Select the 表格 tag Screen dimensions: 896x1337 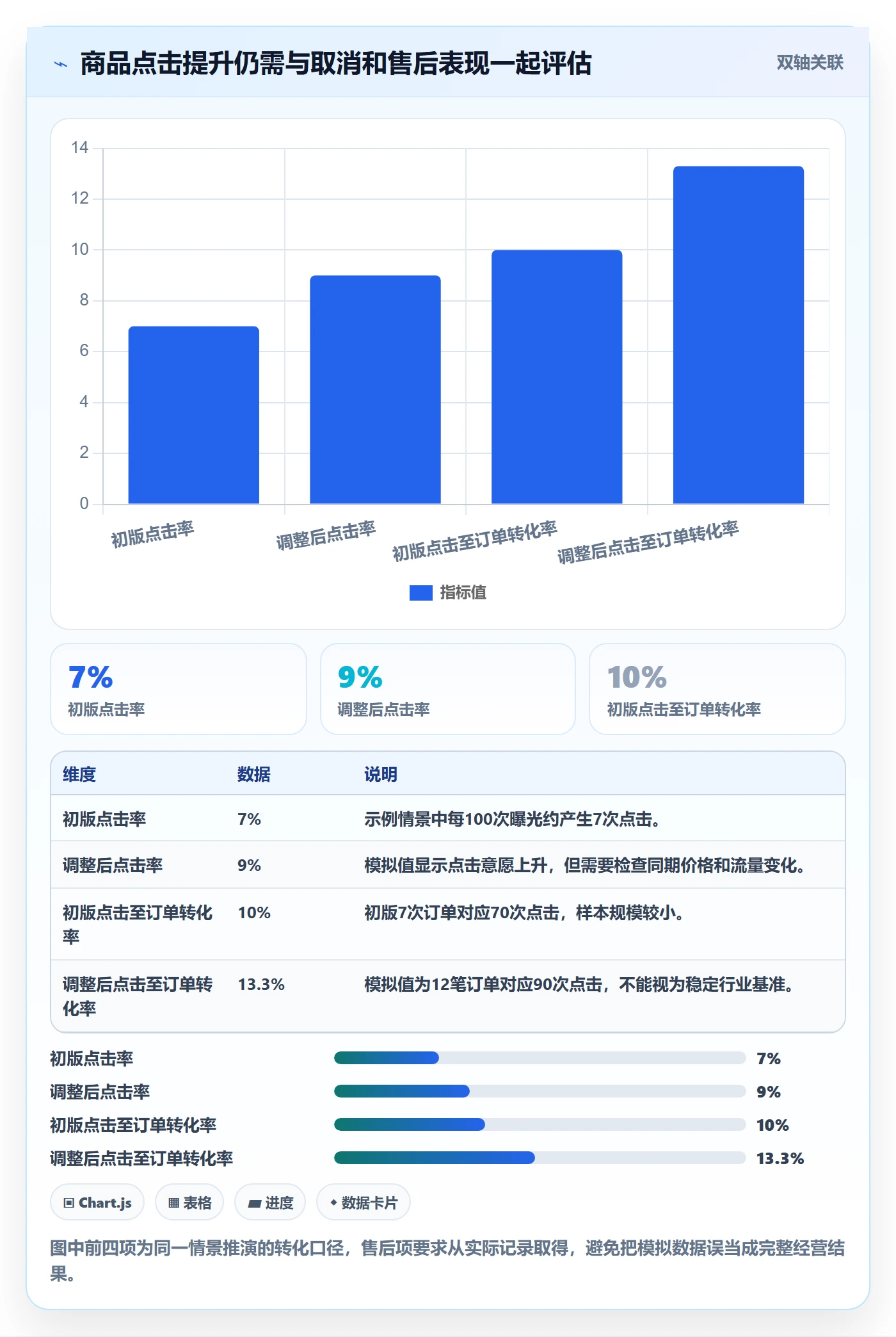tap(189, 1203)
